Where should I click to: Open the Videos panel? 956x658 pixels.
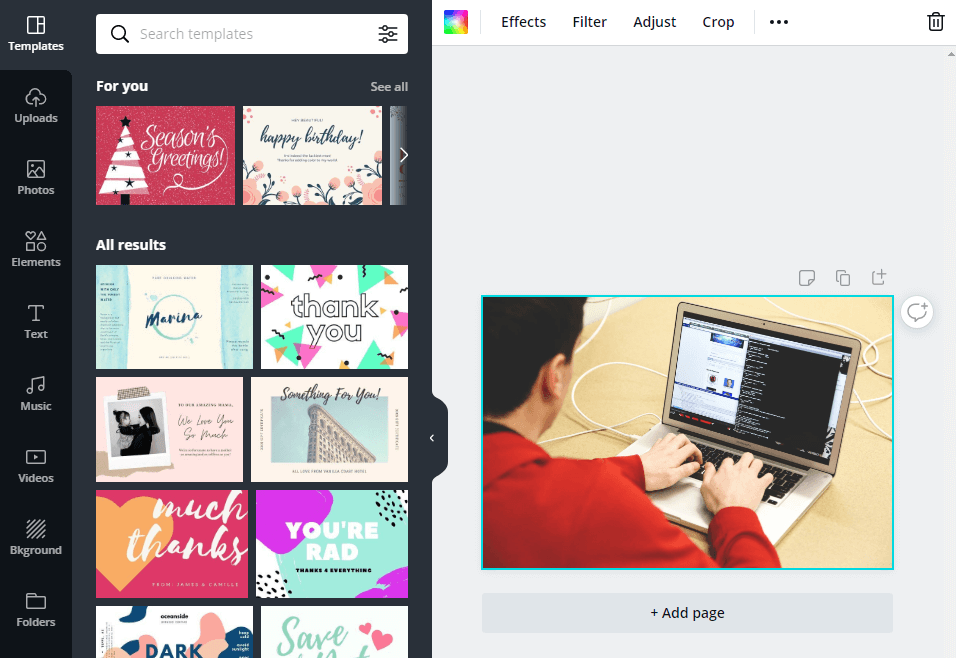(36, 465)
